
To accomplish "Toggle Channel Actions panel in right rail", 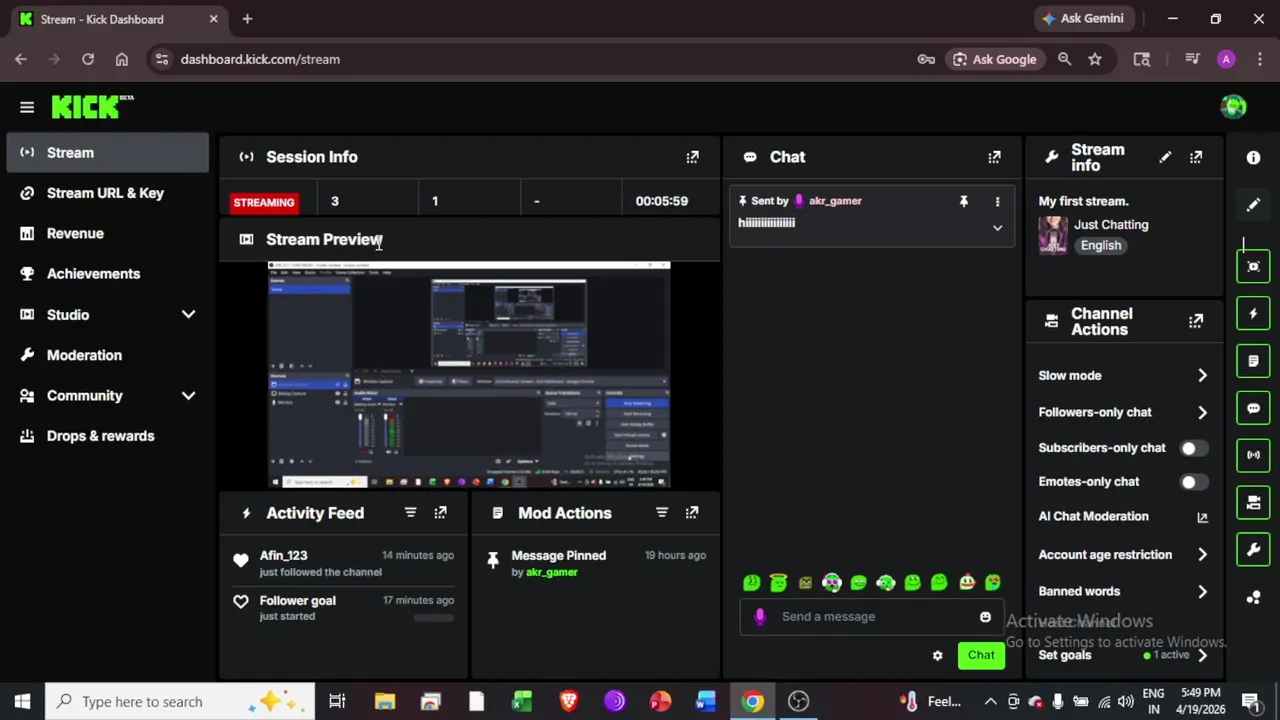I will click(x=1253, y=502).
